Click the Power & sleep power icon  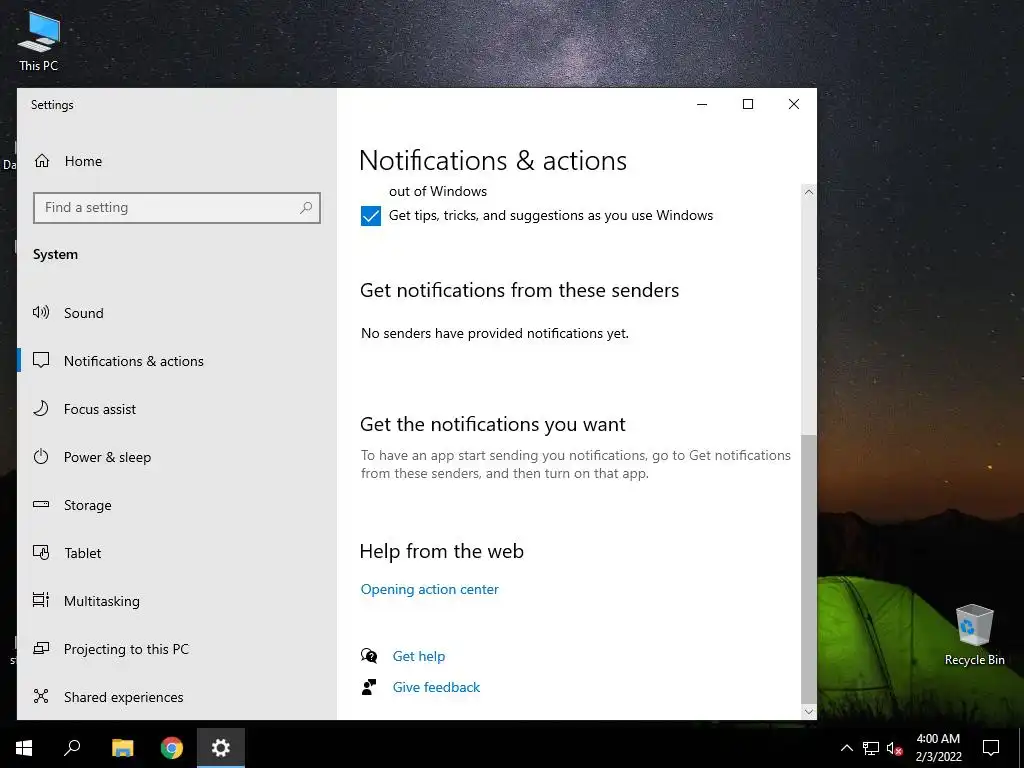pos(41,456)
